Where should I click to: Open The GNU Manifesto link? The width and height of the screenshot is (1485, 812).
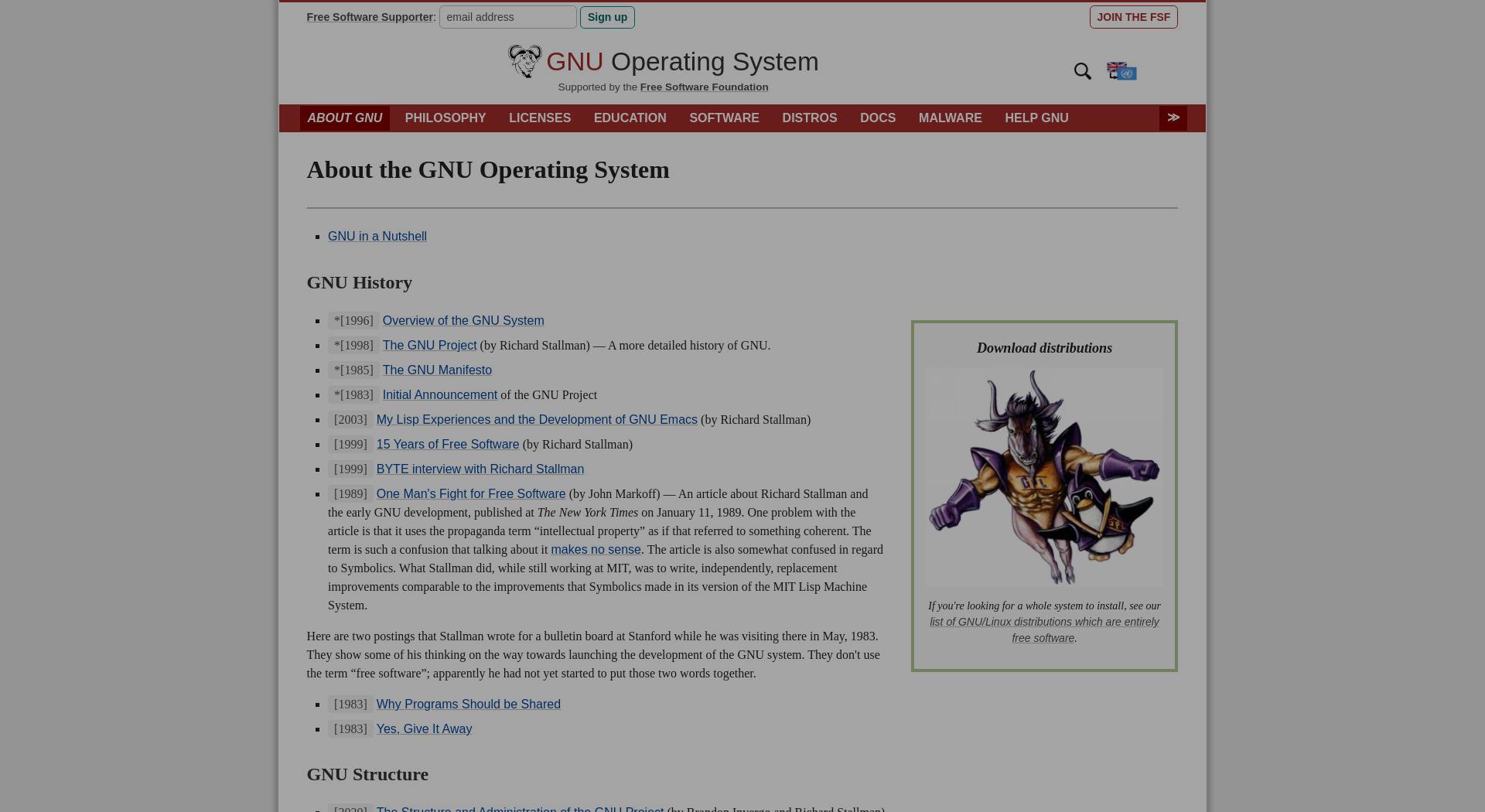point(437,370)
